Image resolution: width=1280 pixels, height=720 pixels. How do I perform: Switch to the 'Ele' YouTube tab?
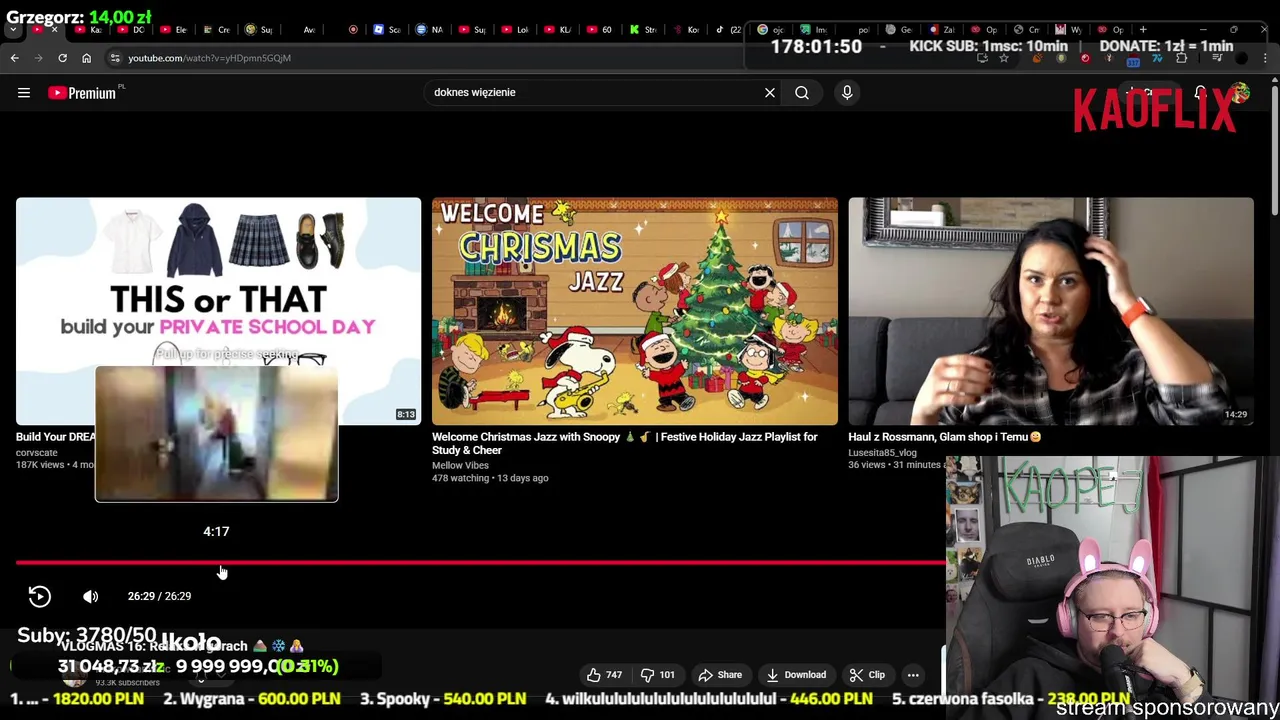click(174, 29)
